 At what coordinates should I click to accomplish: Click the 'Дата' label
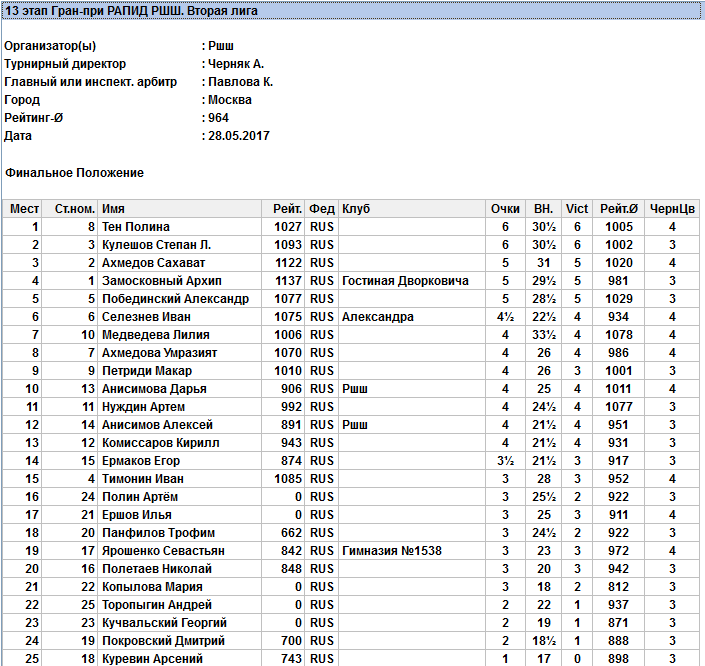coord(18,136)
